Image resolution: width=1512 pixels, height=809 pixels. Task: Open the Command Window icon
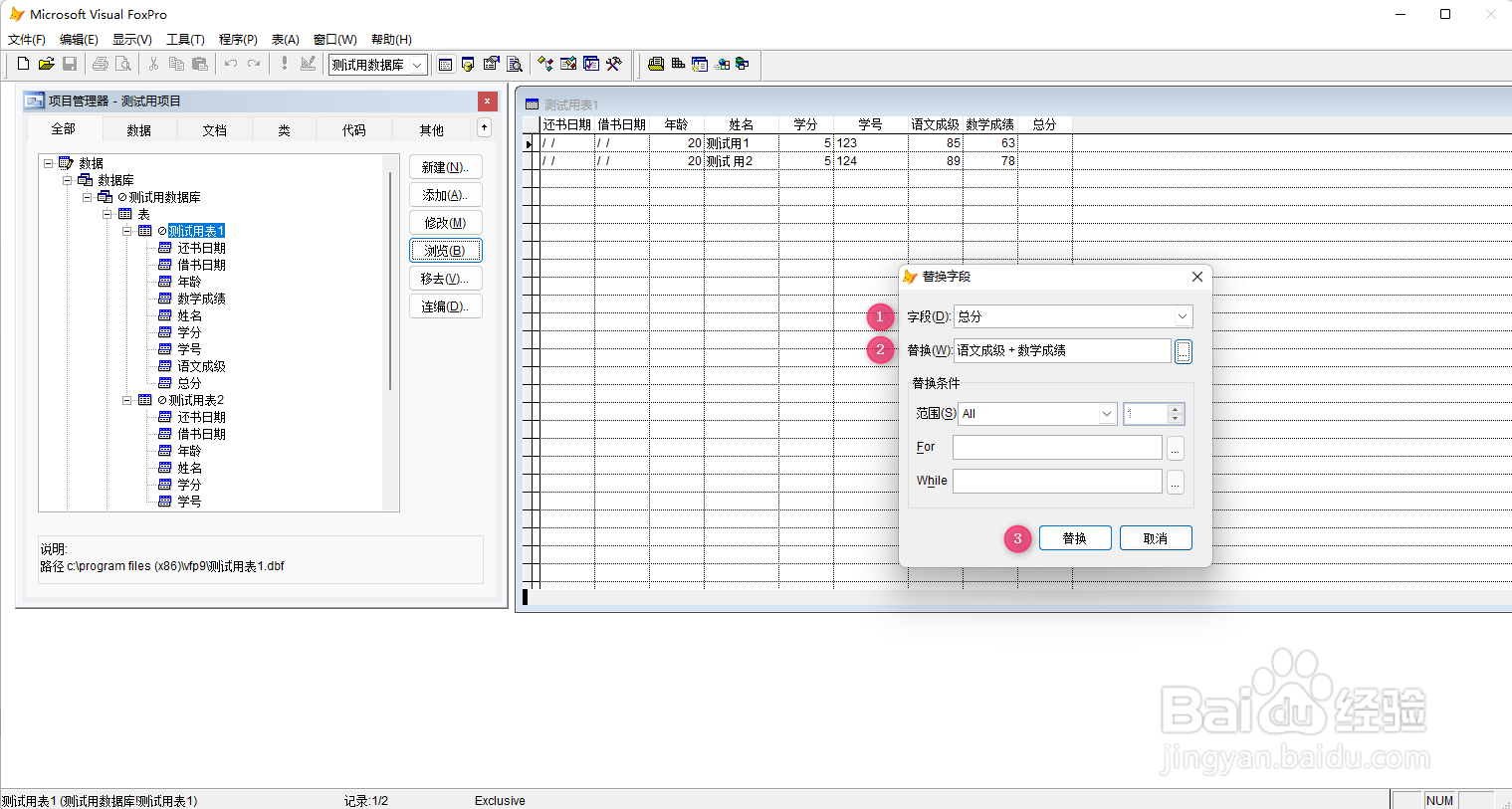pos(448,64)
